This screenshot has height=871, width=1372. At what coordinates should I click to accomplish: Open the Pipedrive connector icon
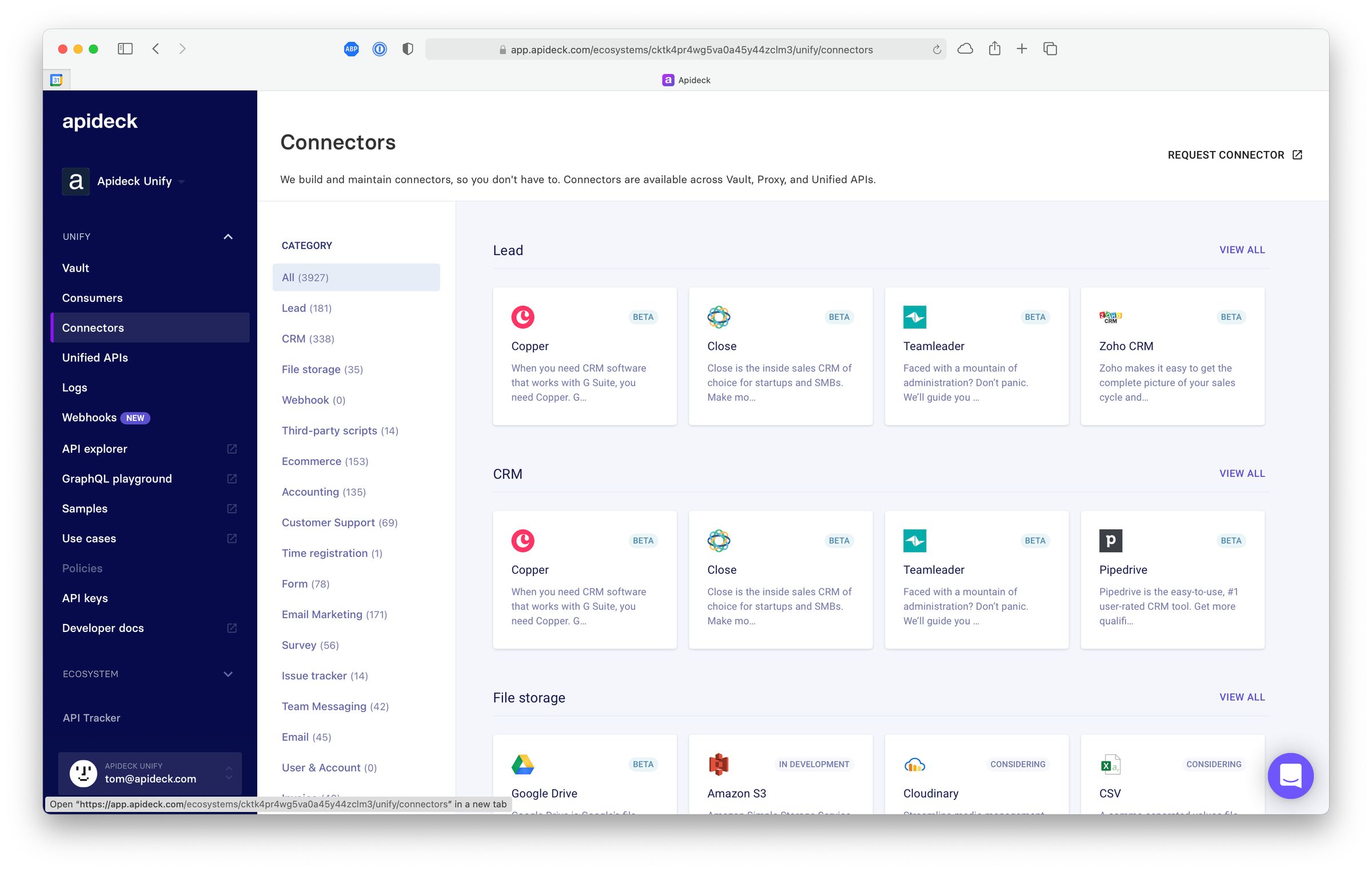[1110, 540]
